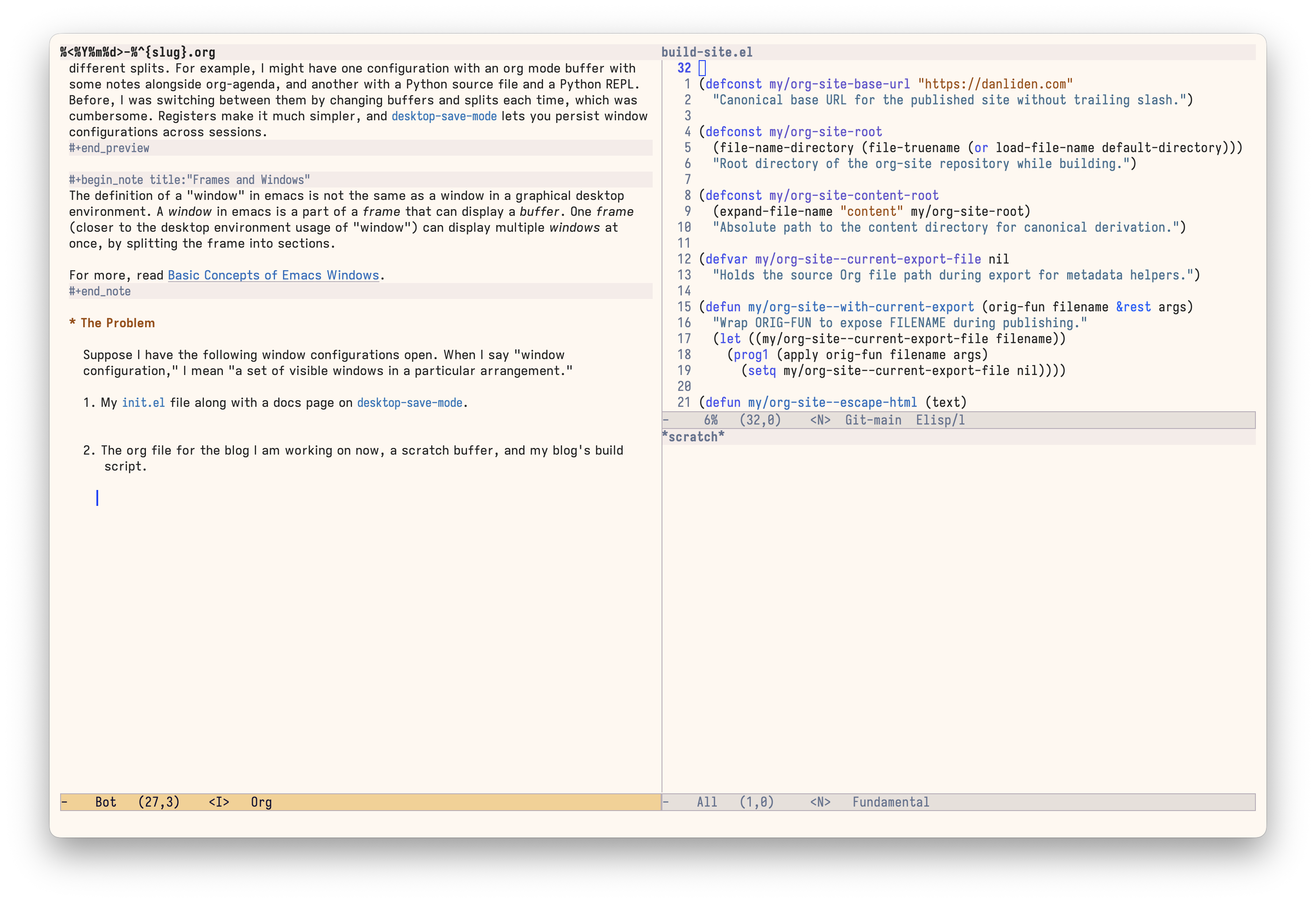Click the 6% scroll position indicator
The image size is (1316, 903).
pyautogui.click(x=711, y=420)
